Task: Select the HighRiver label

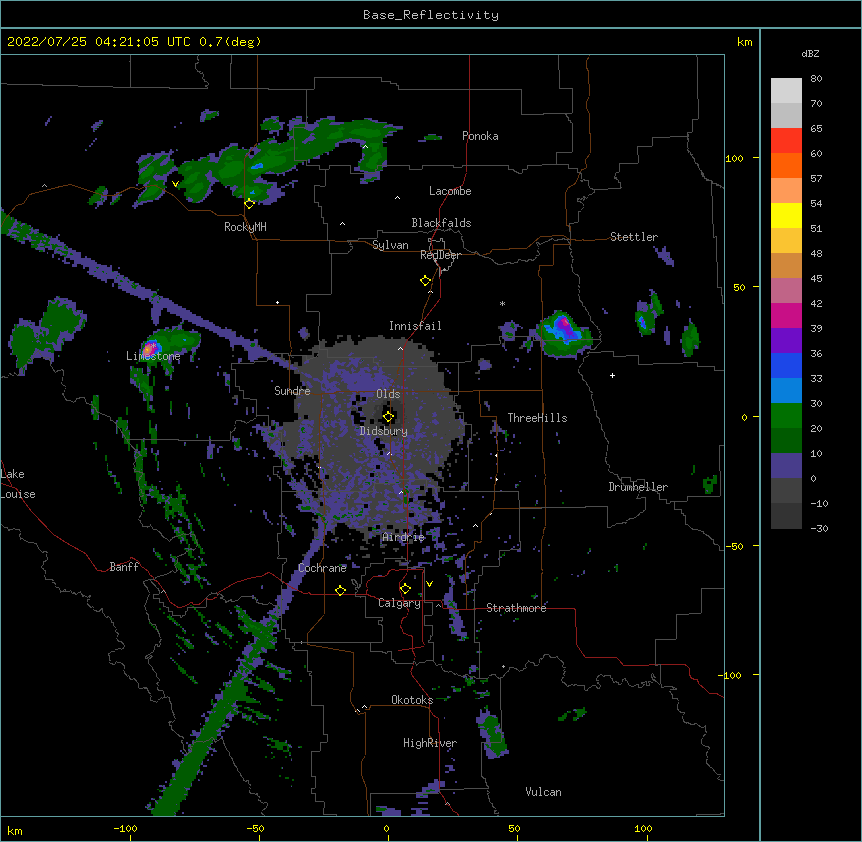Action: click(430, 743)
